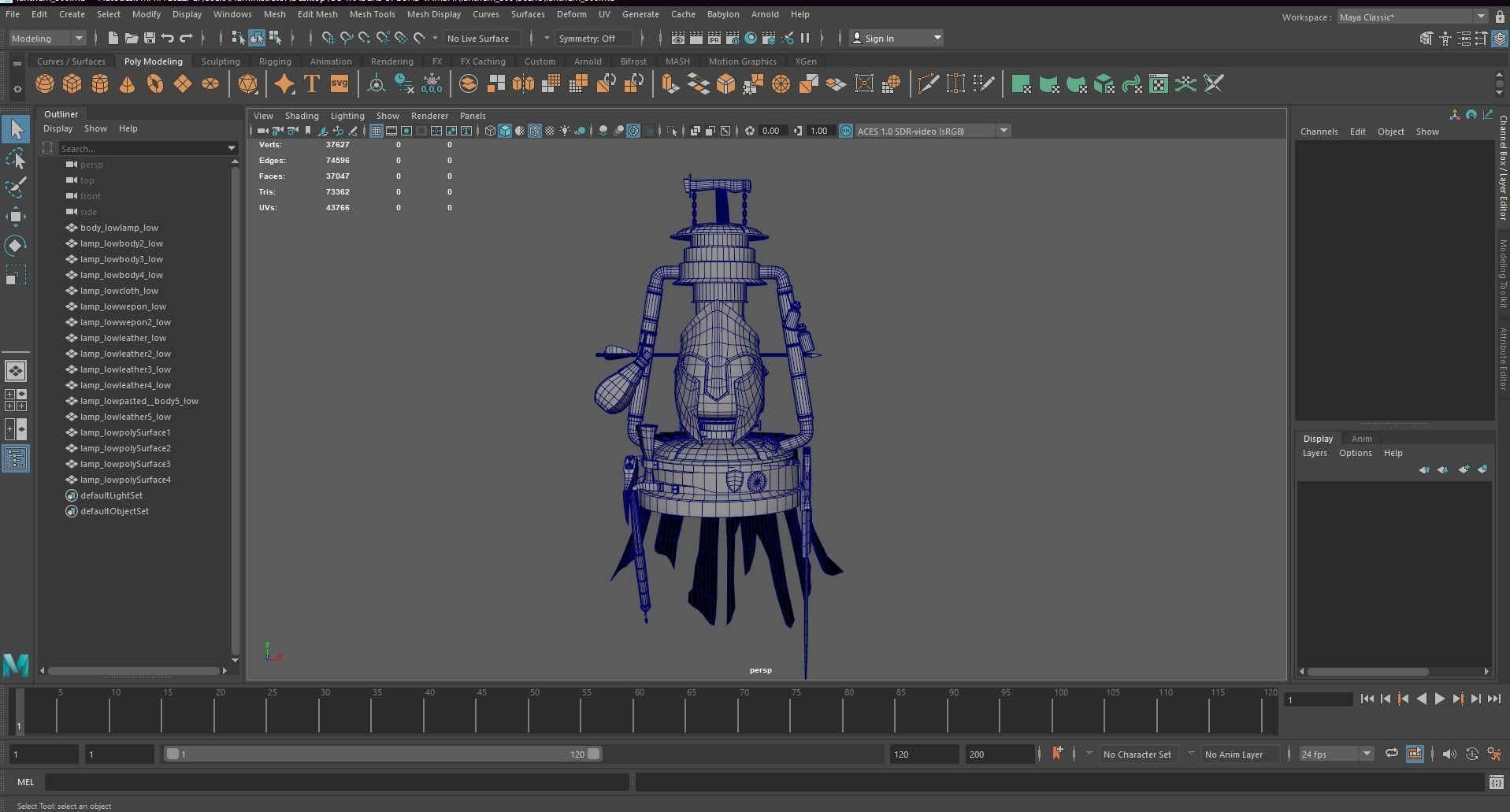The image size is (1510, 812).
Task: Activate the Select tool arrow
Action: click(x=16, y=129)
